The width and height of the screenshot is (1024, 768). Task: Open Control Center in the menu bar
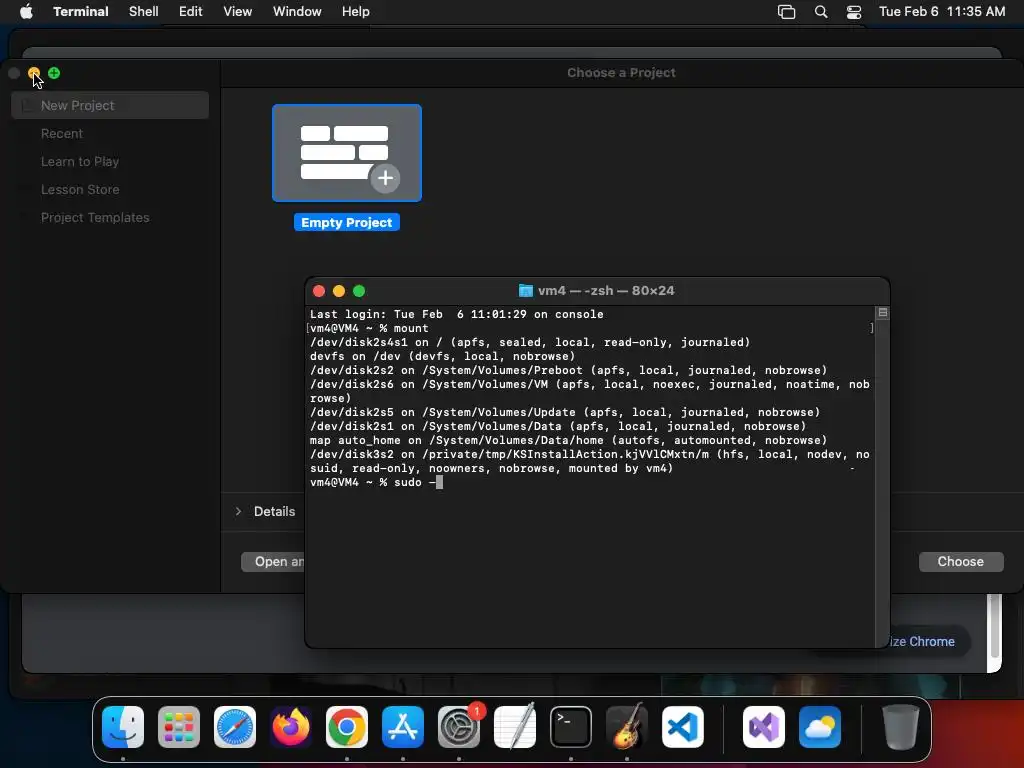tap(854, 12)
